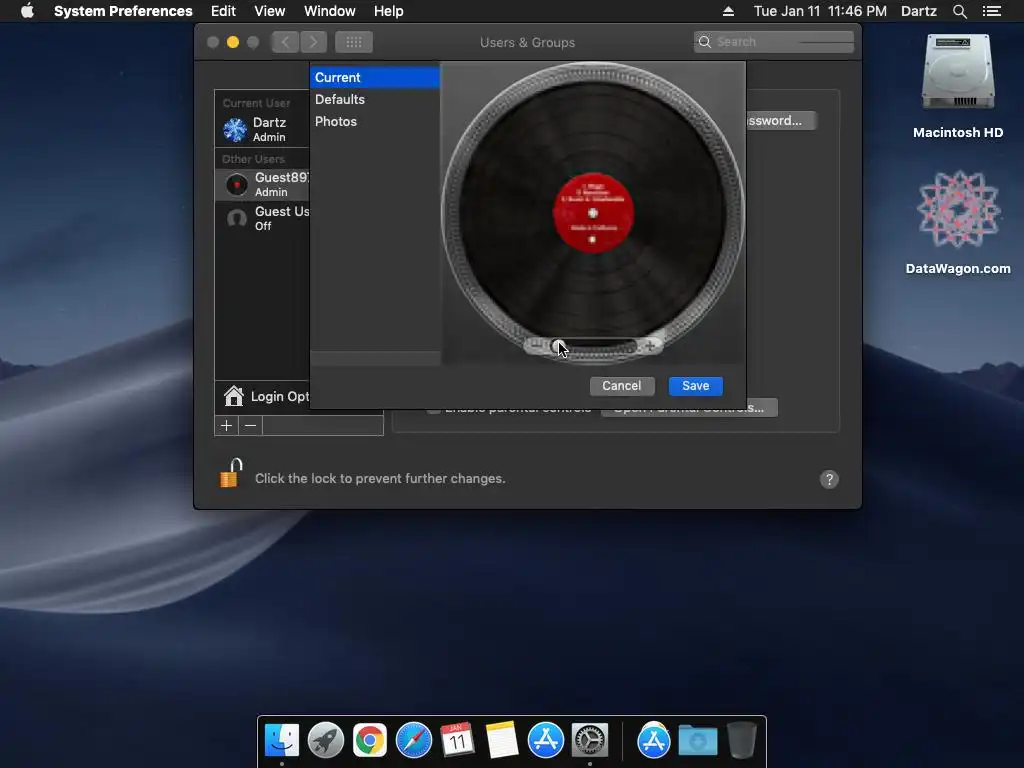This screenshot has width=1024, height=768.
Task: Open Notes from the Dock
Action: click(502, 740)
